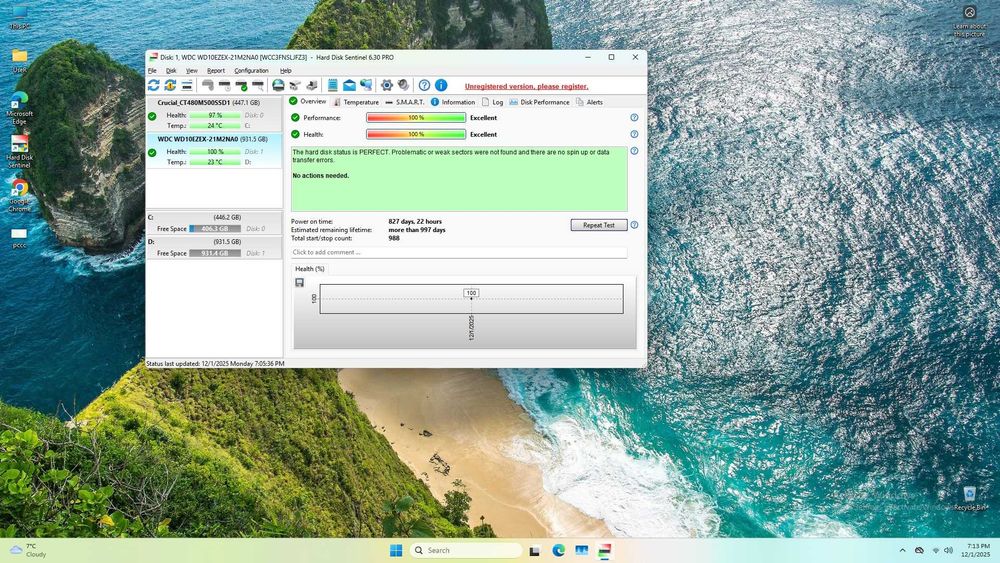The width and height of the screenshot is (1000, 563).
Task: Click Hard Disk Sentinel taskbar icon
Action: [x=604, y=550]
